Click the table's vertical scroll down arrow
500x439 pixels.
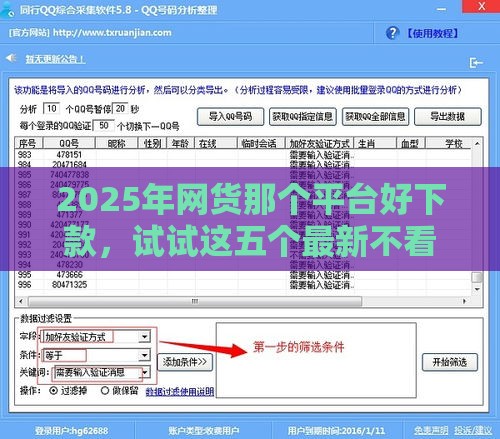pyautogui.click(x=477, y=289)
